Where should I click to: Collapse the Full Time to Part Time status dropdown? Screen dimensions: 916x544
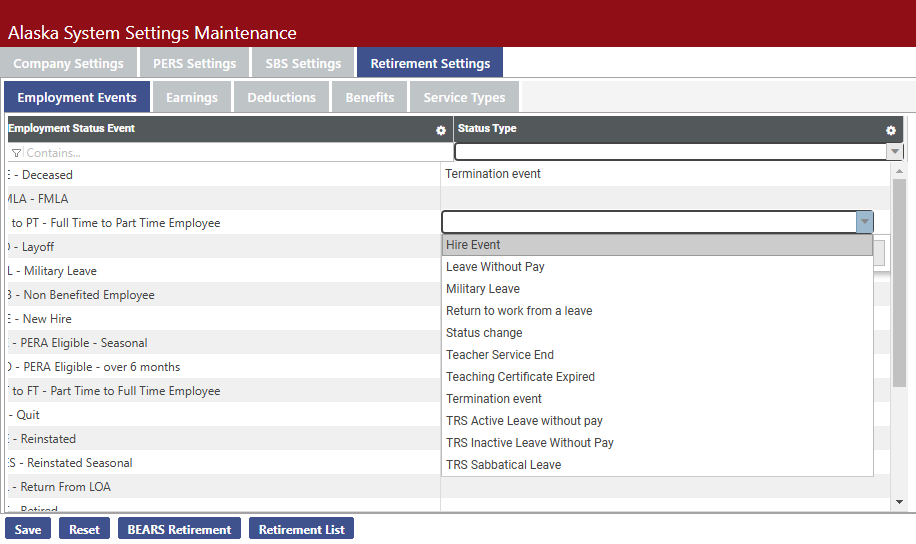(865, 222)
